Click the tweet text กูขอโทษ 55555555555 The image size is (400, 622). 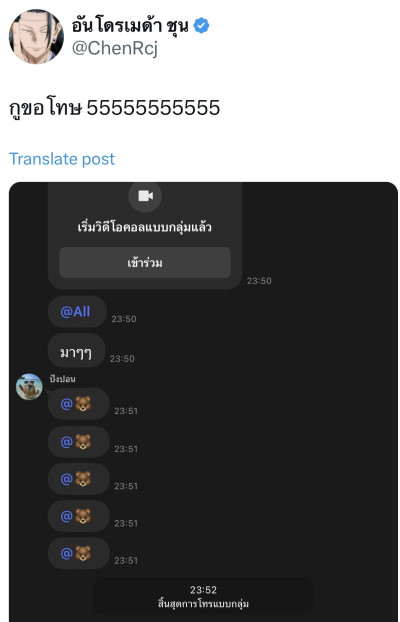[x=114, y=108]
